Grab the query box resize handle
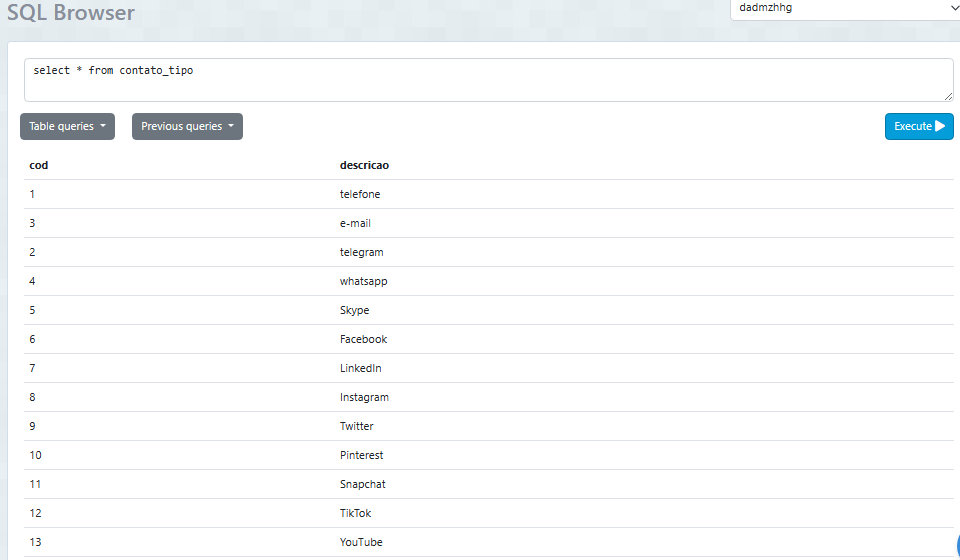 click(x=948, y=96)
